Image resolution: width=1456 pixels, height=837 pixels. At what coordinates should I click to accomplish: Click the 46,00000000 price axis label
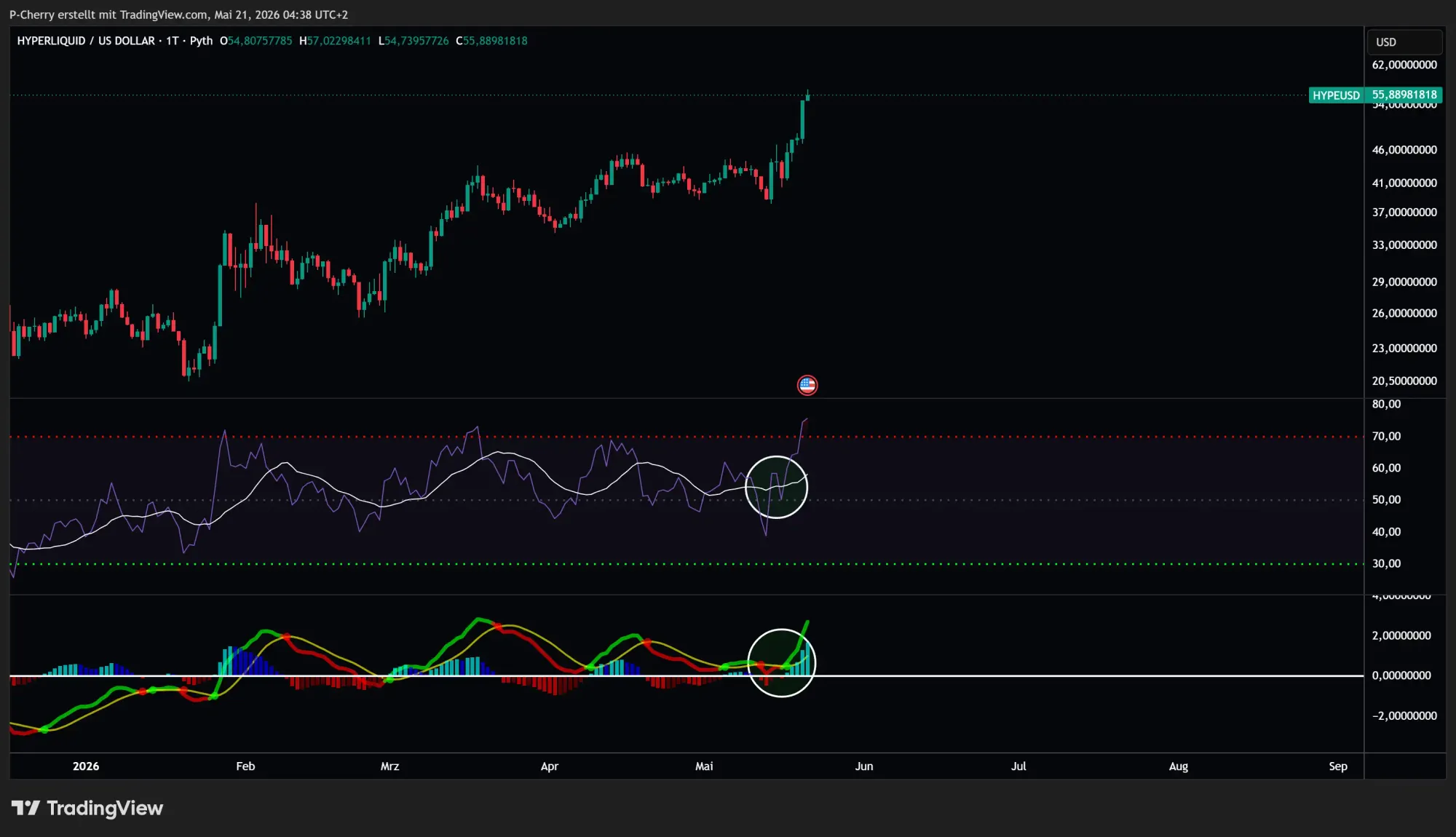(1404, 150)
